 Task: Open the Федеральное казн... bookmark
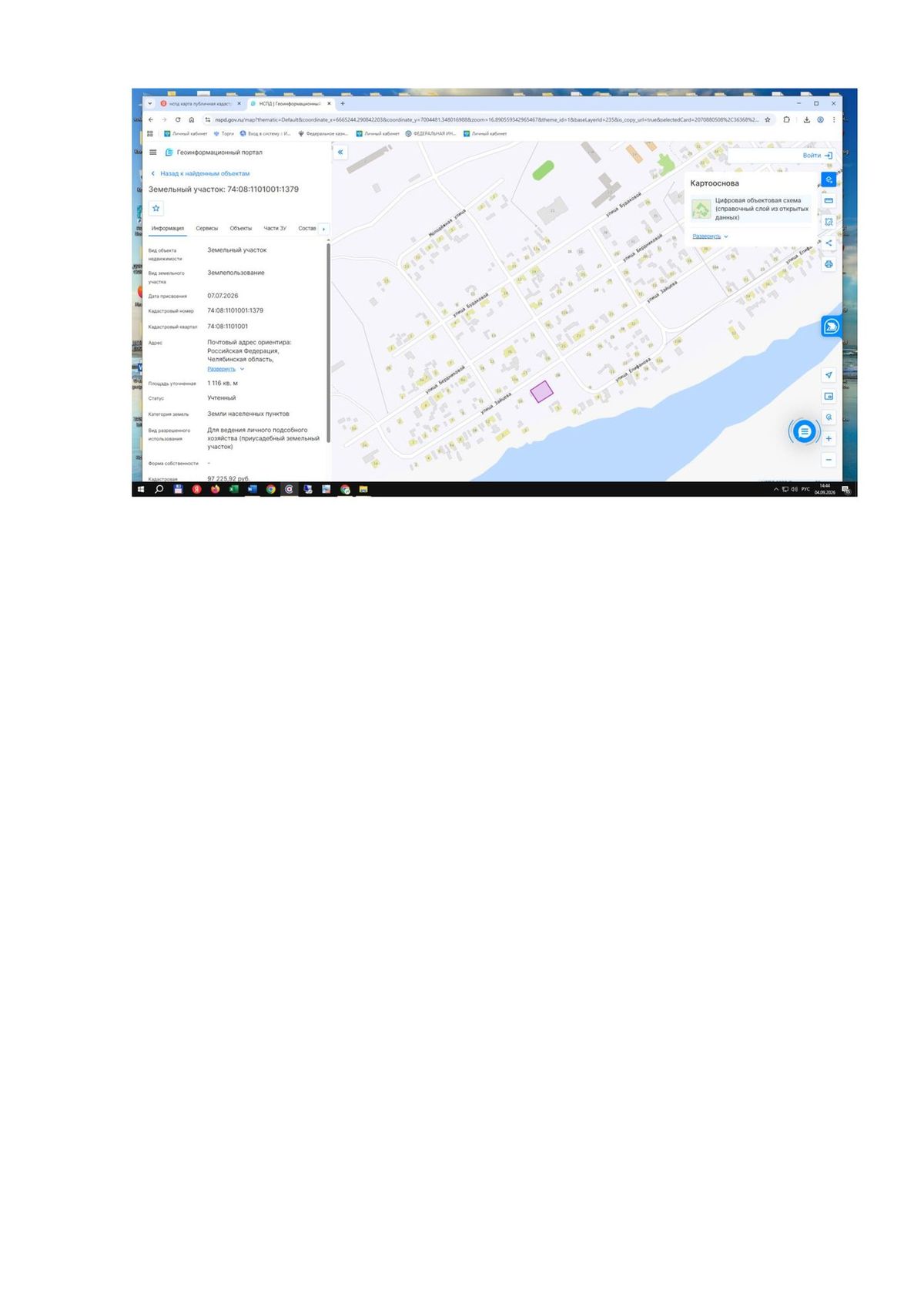(x=323, y=133)
